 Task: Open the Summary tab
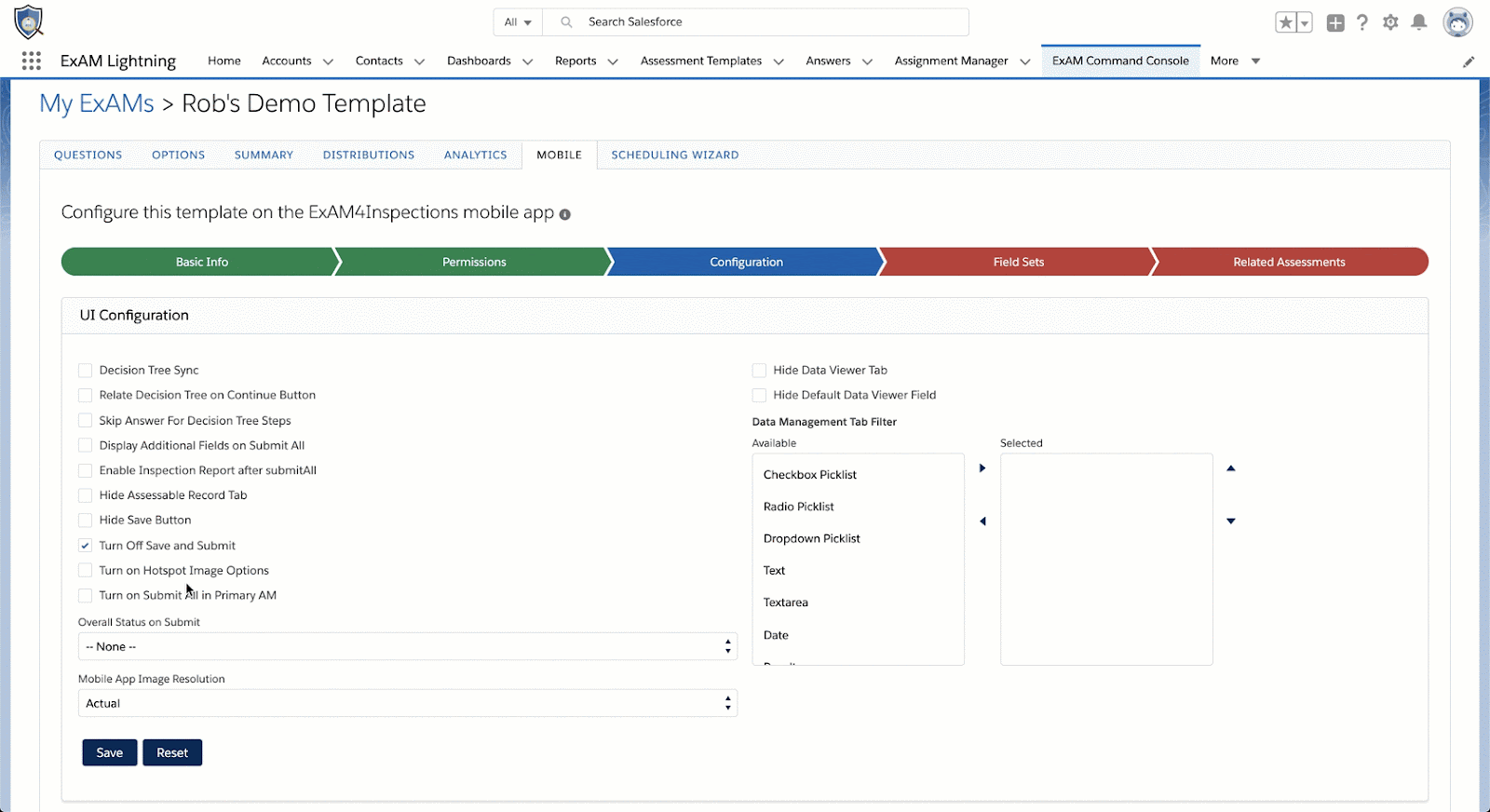click(x=264, y=156)
